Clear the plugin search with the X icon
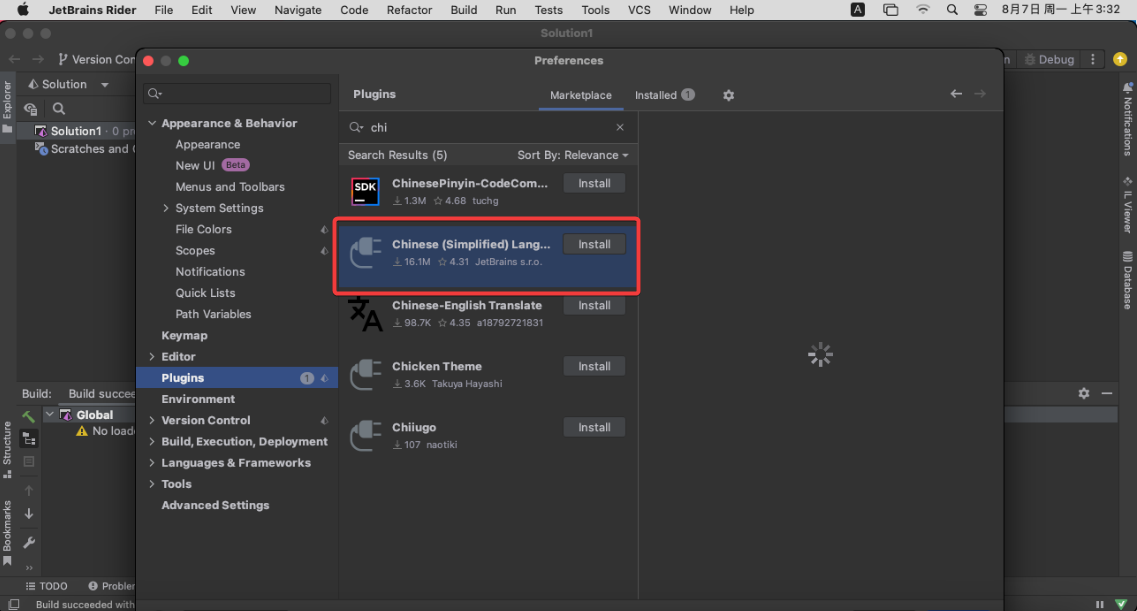 619,127
